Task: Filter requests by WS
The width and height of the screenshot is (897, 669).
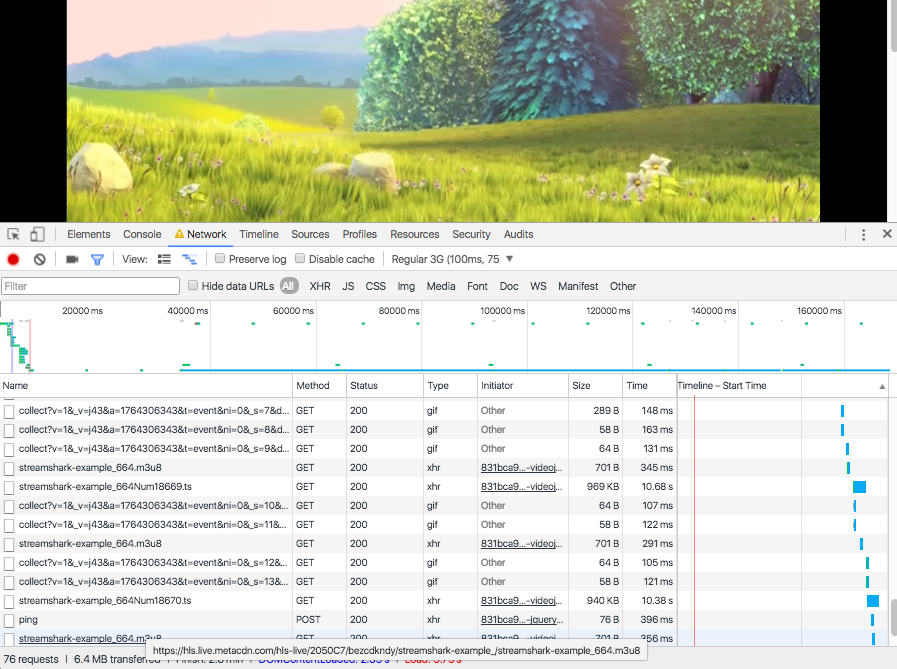Action: [538, 286]
